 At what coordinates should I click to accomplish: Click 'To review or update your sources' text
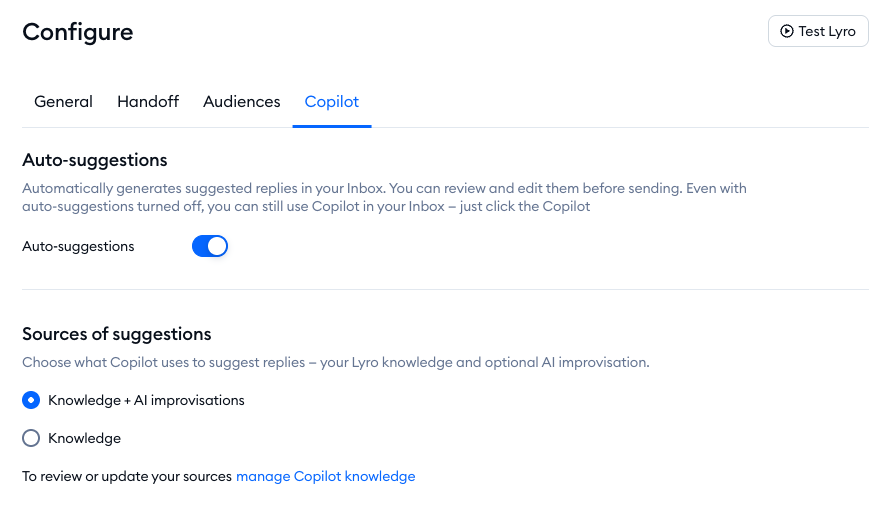[127, 477]
